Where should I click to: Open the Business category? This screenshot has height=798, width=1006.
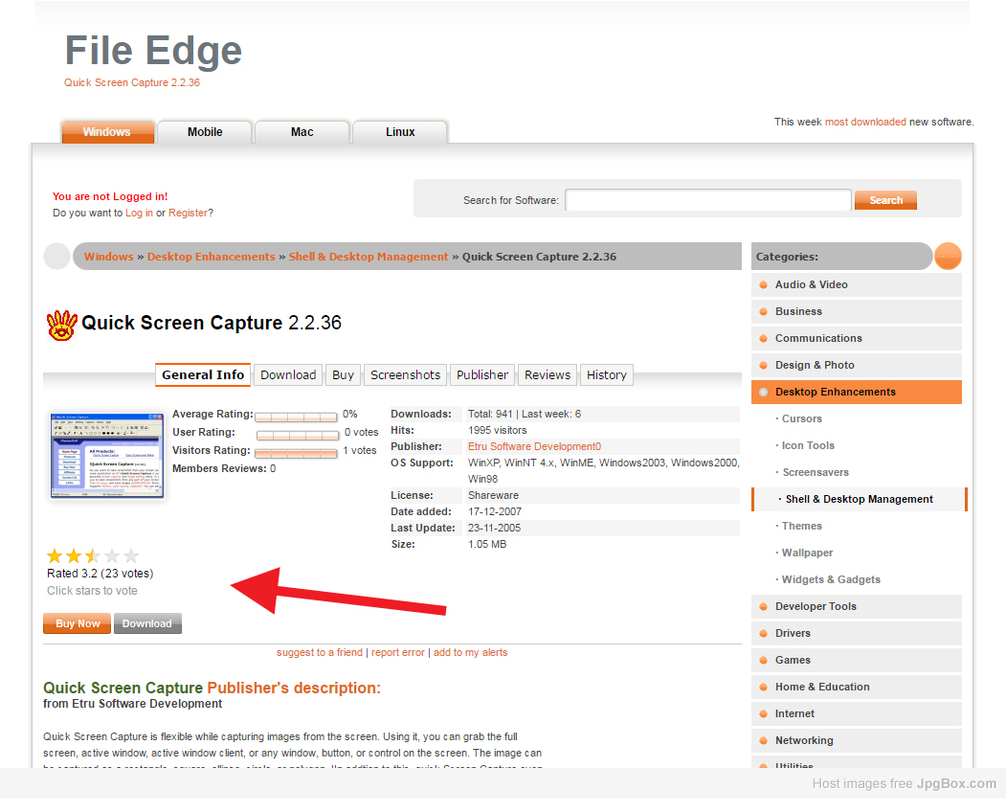857,312
